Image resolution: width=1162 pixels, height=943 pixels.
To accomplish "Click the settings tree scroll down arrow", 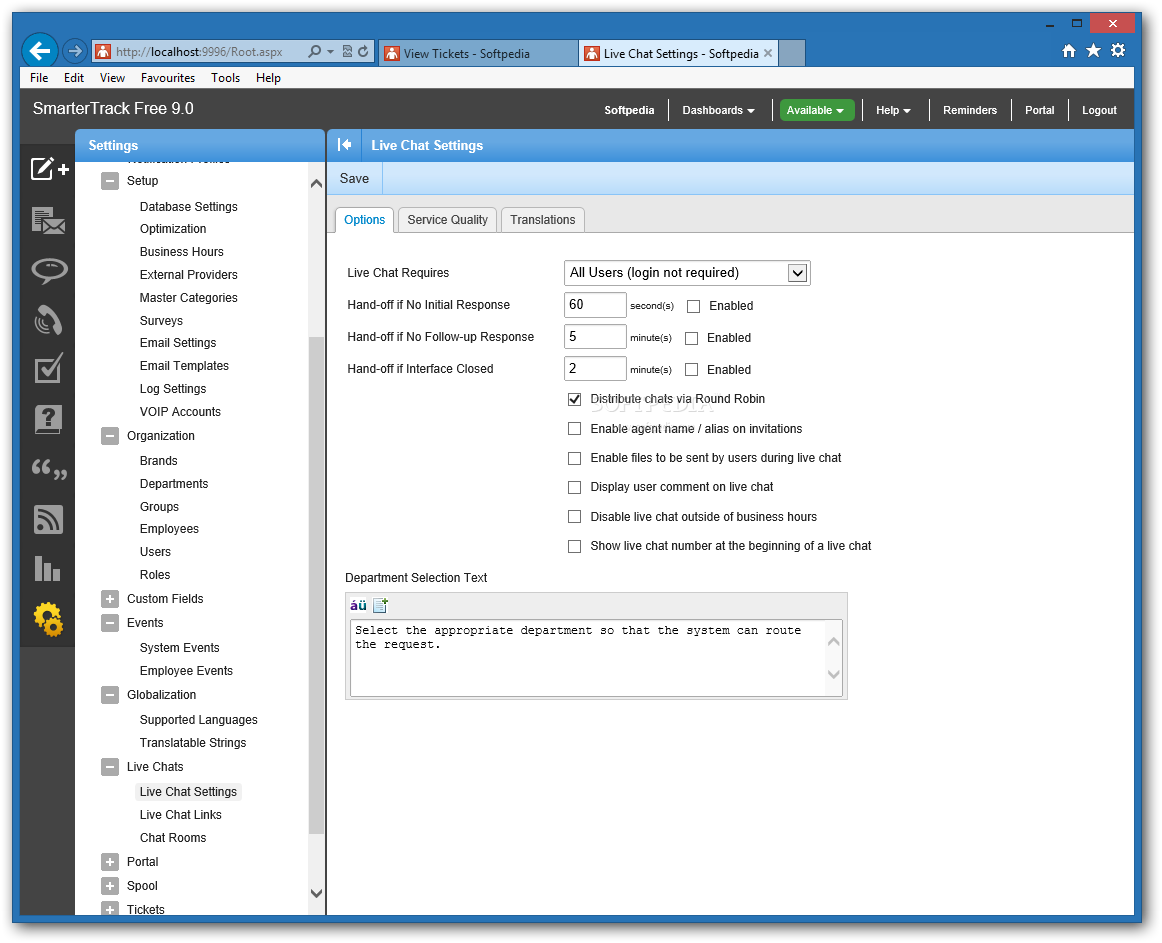I will tap(316, 893).
